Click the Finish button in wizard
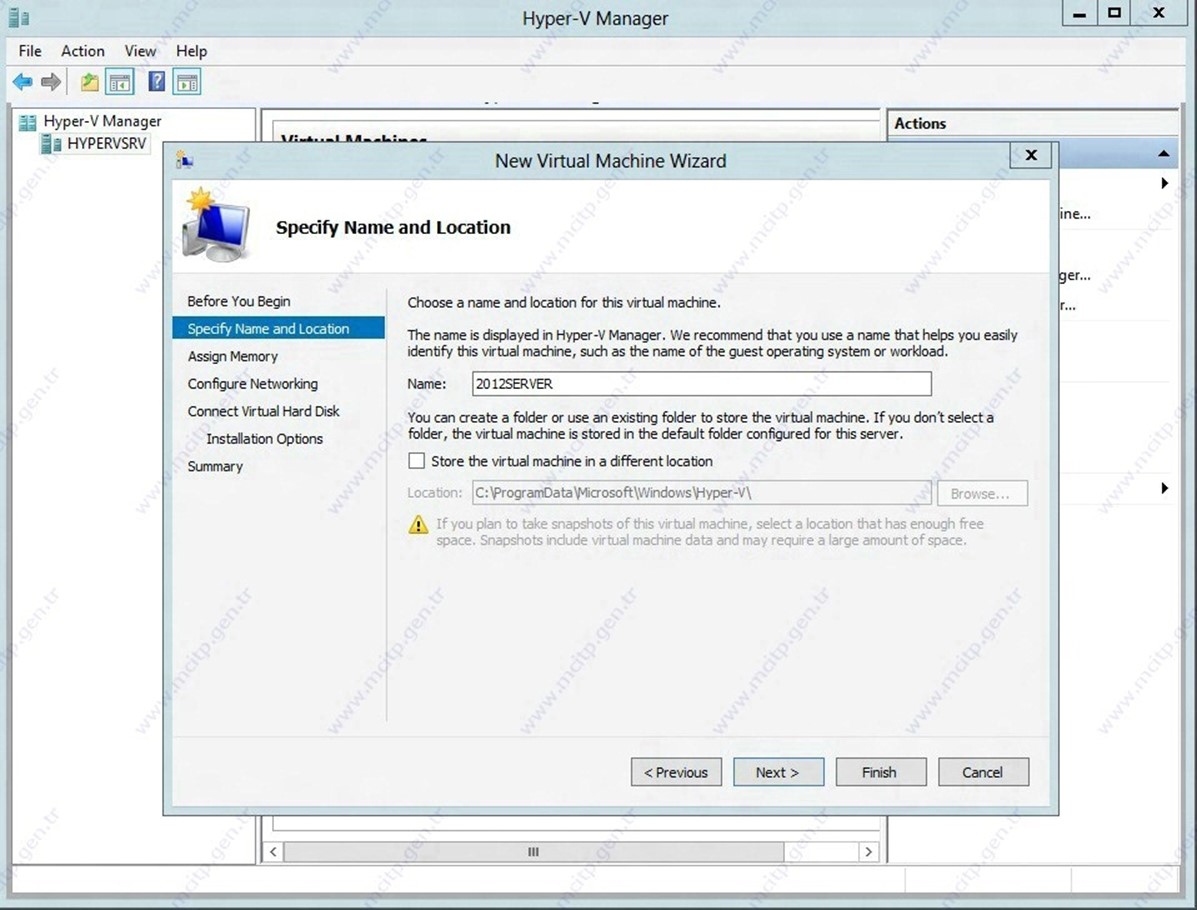The image size is (1197, 910). click(x=881, y=772)
